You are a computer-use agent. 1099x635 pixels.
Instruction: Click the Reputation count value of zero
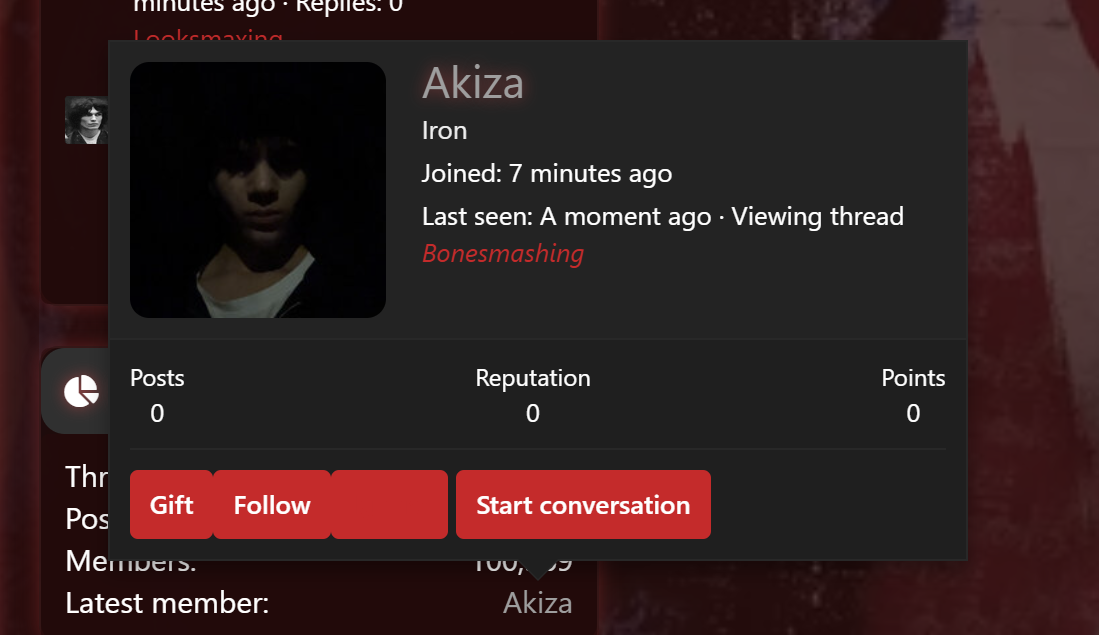click(x=533, y=413)
